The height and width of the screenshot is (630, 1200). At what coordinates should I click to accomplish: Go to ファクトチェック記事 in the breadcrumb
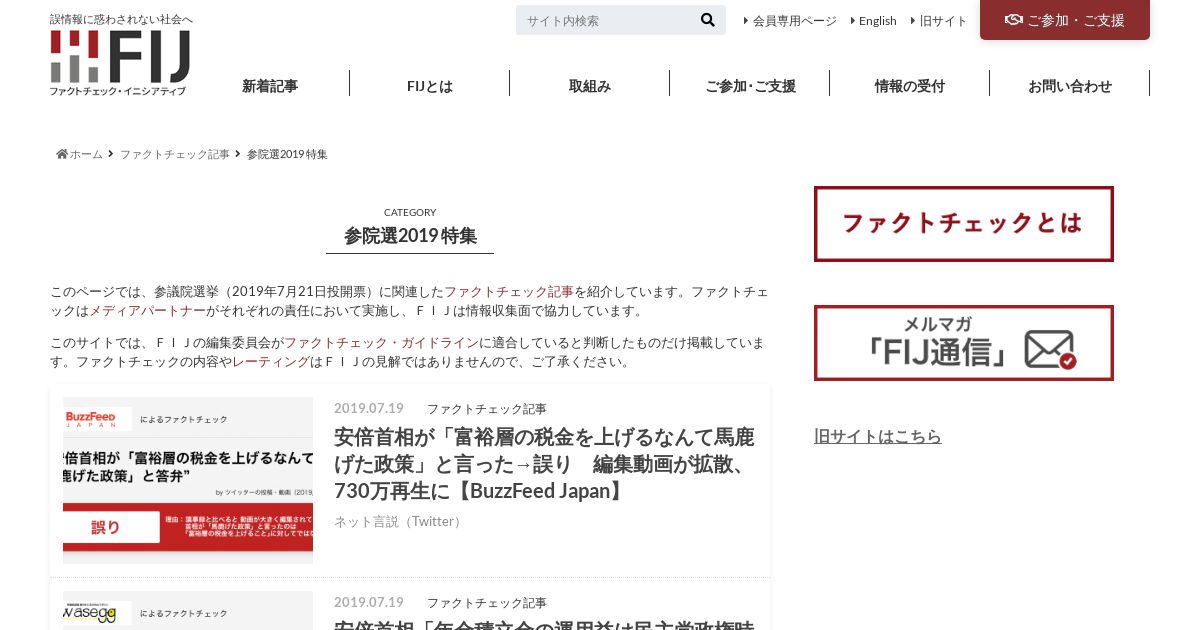coord(175,154)
